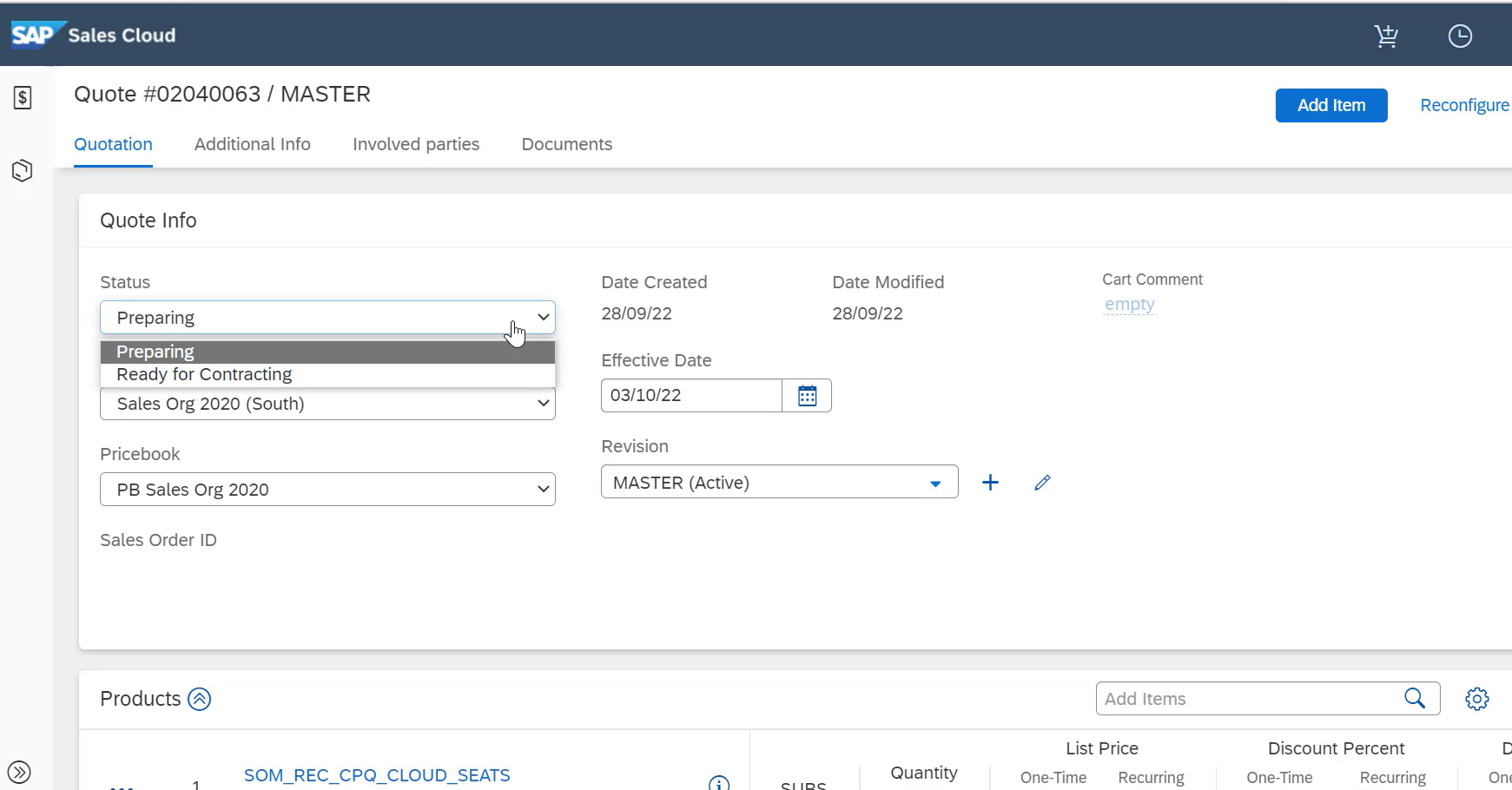
Task: Expand the sidebar with double-chevron icon
Action: (x=19, y=772)
